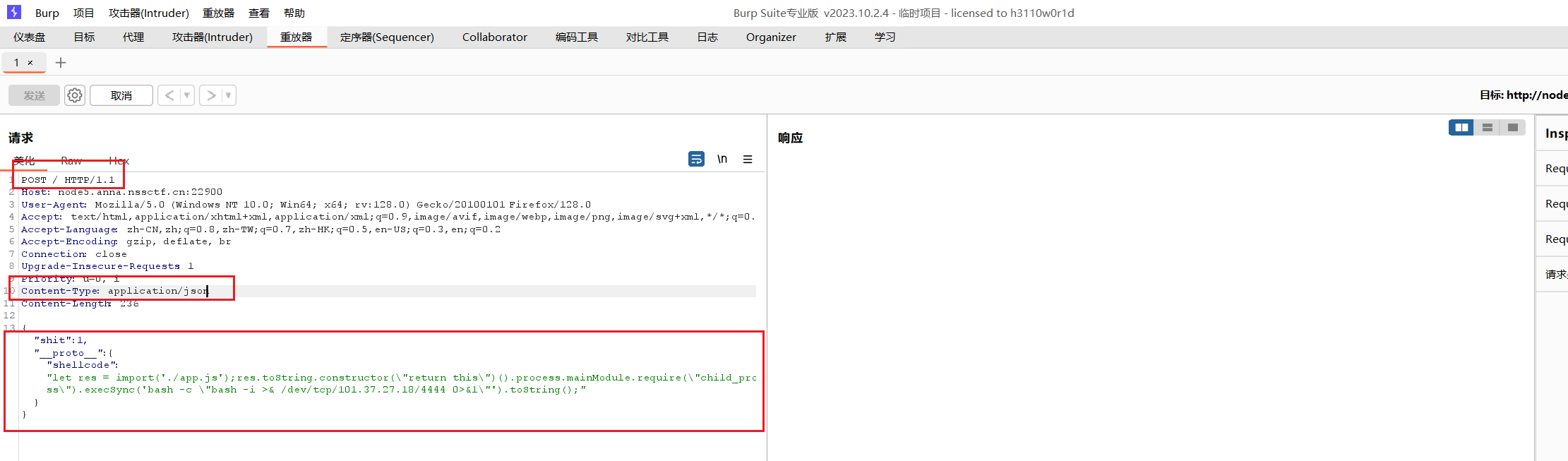Switch to 目标 tab
Screen dimensions: 1568x461
pos(84,37)
